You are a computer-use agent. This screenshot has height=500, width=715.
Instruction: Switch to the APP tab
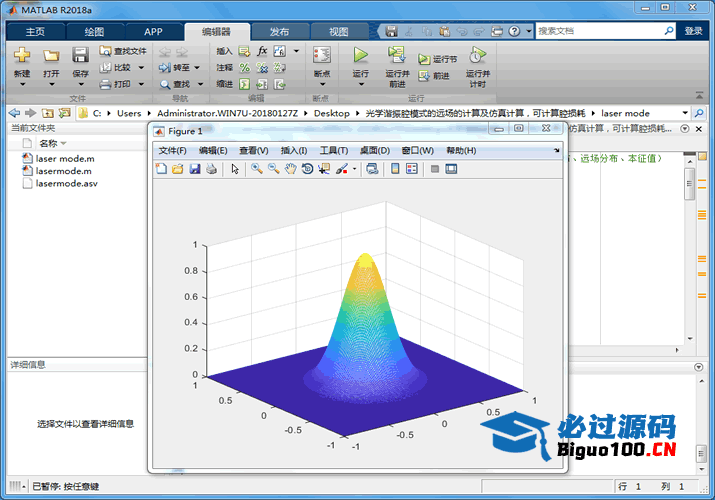click(153, 31)
